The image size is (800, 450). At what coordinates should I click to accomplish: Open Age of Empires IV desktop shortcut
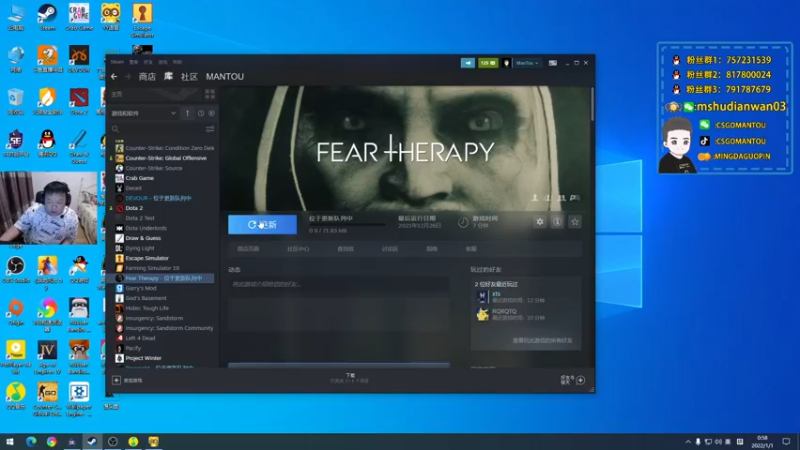[47, 358]
